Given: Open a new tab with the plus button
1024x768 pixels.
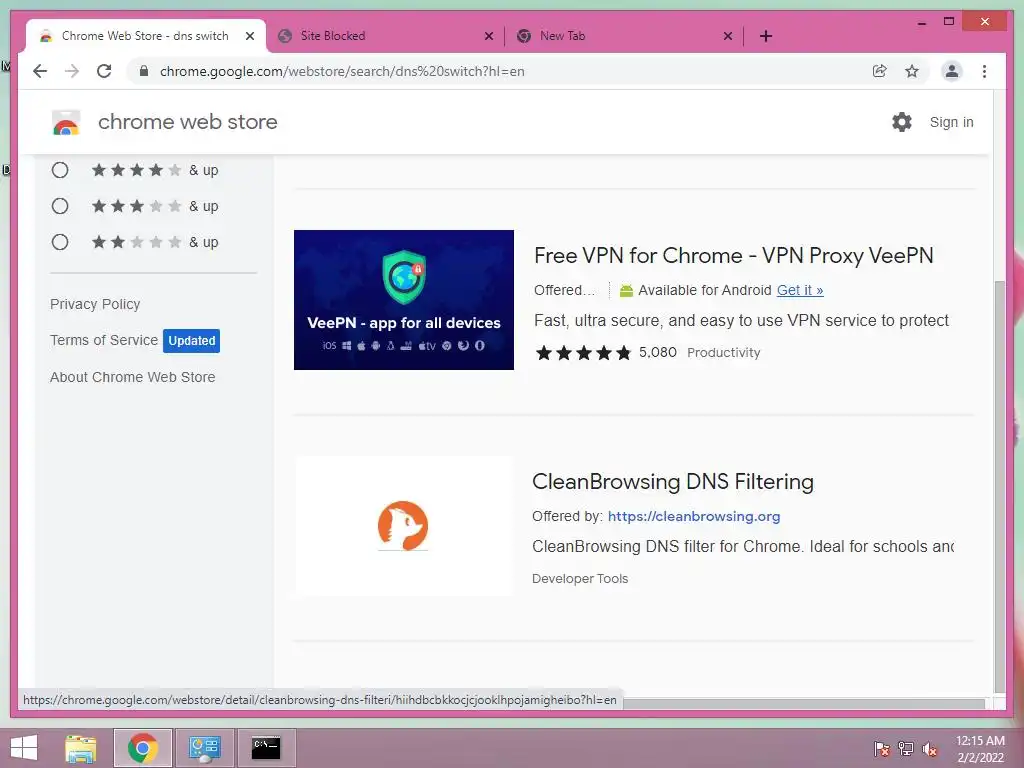Looking at the screenshot, I should 766,37.
